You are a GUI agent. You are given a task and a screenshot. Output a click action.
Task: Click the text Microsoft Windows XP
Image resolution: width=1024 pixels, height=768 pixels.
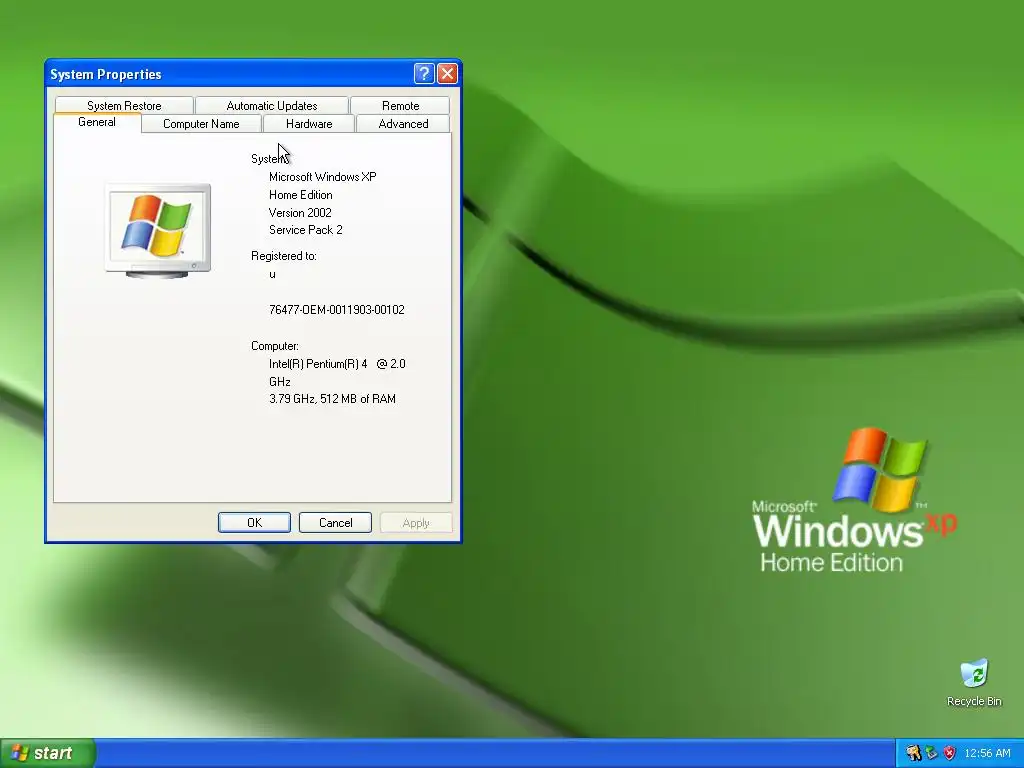point(323,177)
